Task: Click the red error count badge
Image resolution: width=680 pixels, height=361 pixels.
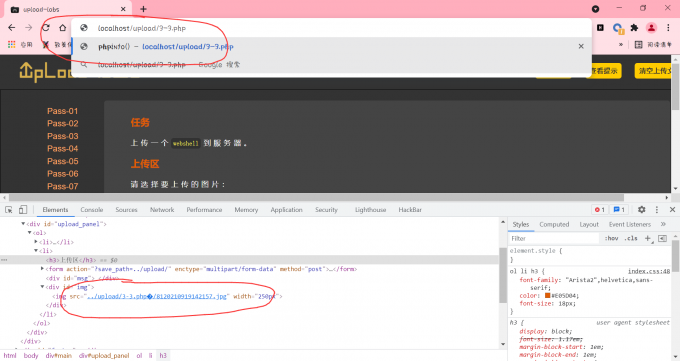Action: [600, 210]
